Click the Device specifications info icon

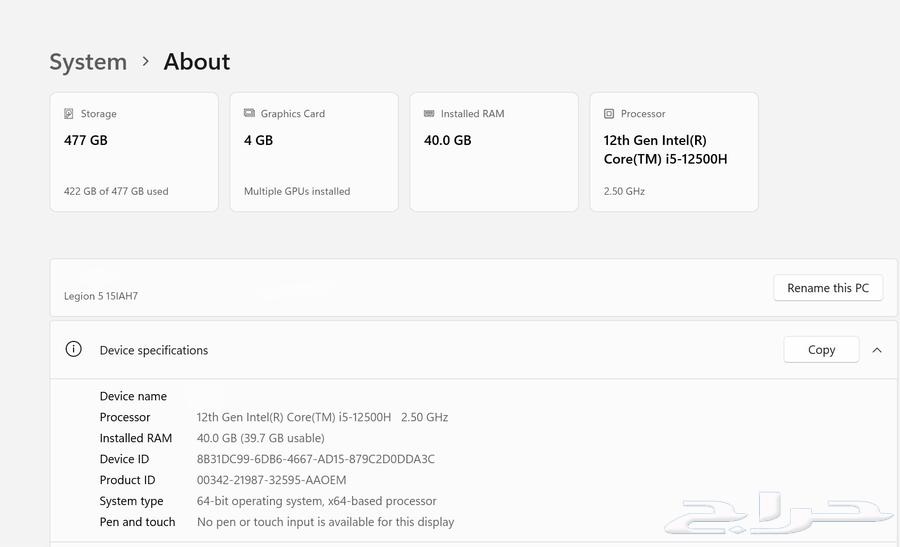(73, 349)
